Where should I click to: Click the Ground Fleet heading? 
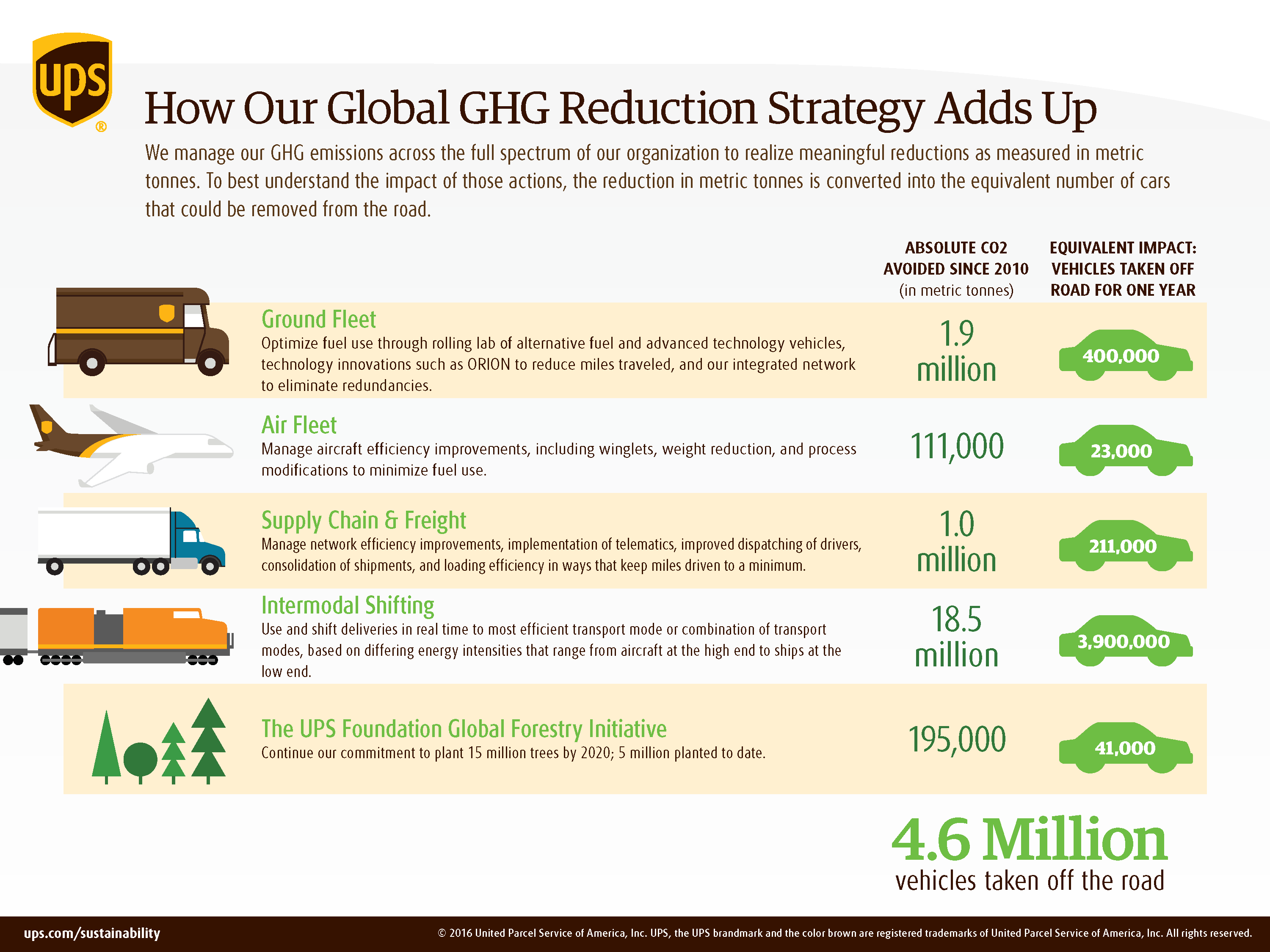click(x=319, y=319)
